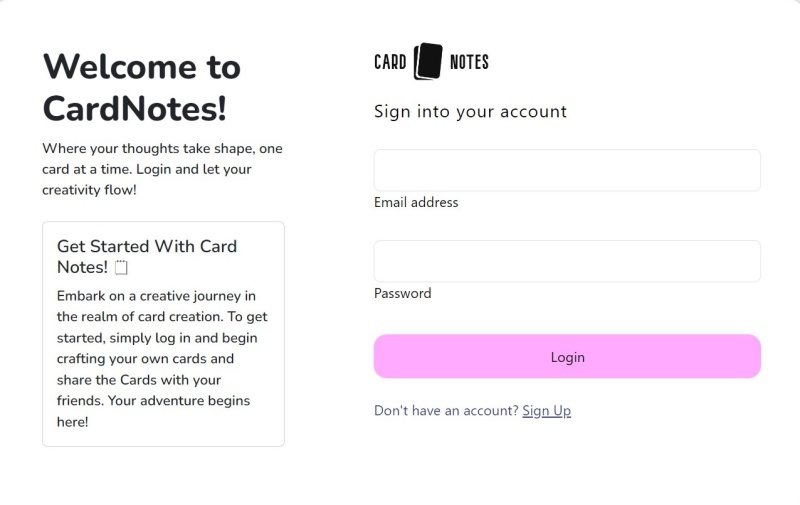Viewport: 800px width, 505px height.
Task: Click the "Embark on a creative journey" line
Action: pos(156,296)
